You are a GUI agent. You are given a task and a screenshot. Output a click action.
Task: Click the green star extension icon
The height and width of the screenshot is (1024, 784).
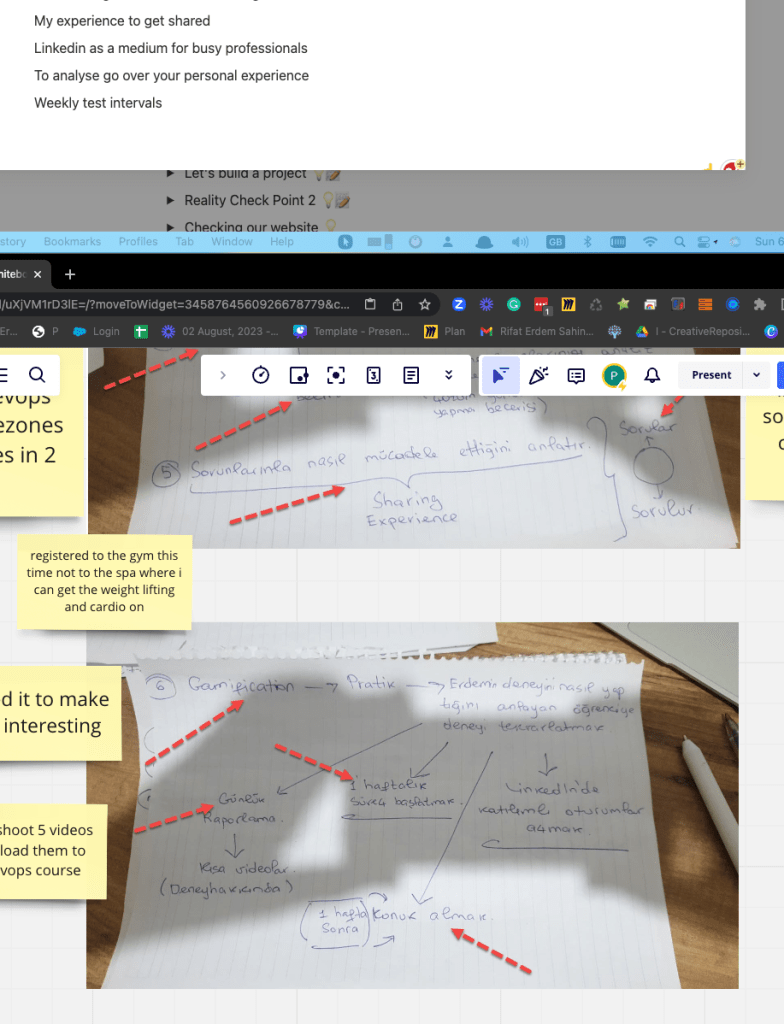point(623,304)
